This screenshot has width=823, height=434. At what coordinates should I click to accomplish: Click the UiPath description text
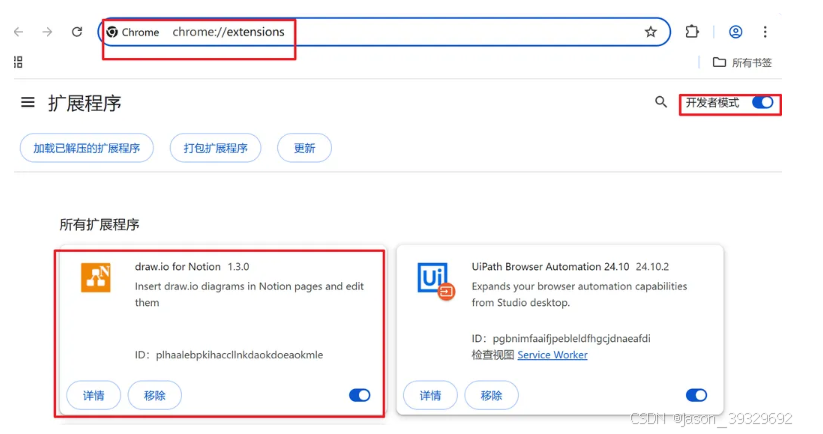coord(579,294)
